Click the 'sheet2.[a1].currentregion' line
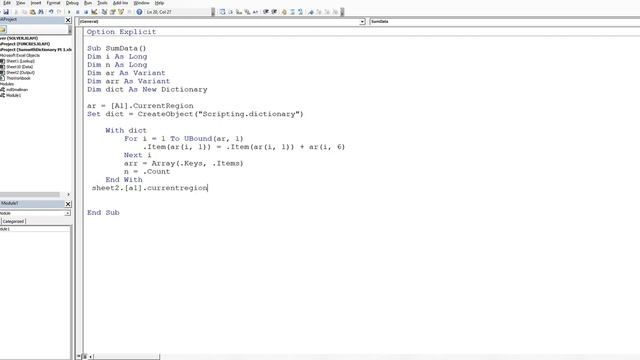Viewport: 640px width, 360px height. pyautogui.click(x=150, y=188)
